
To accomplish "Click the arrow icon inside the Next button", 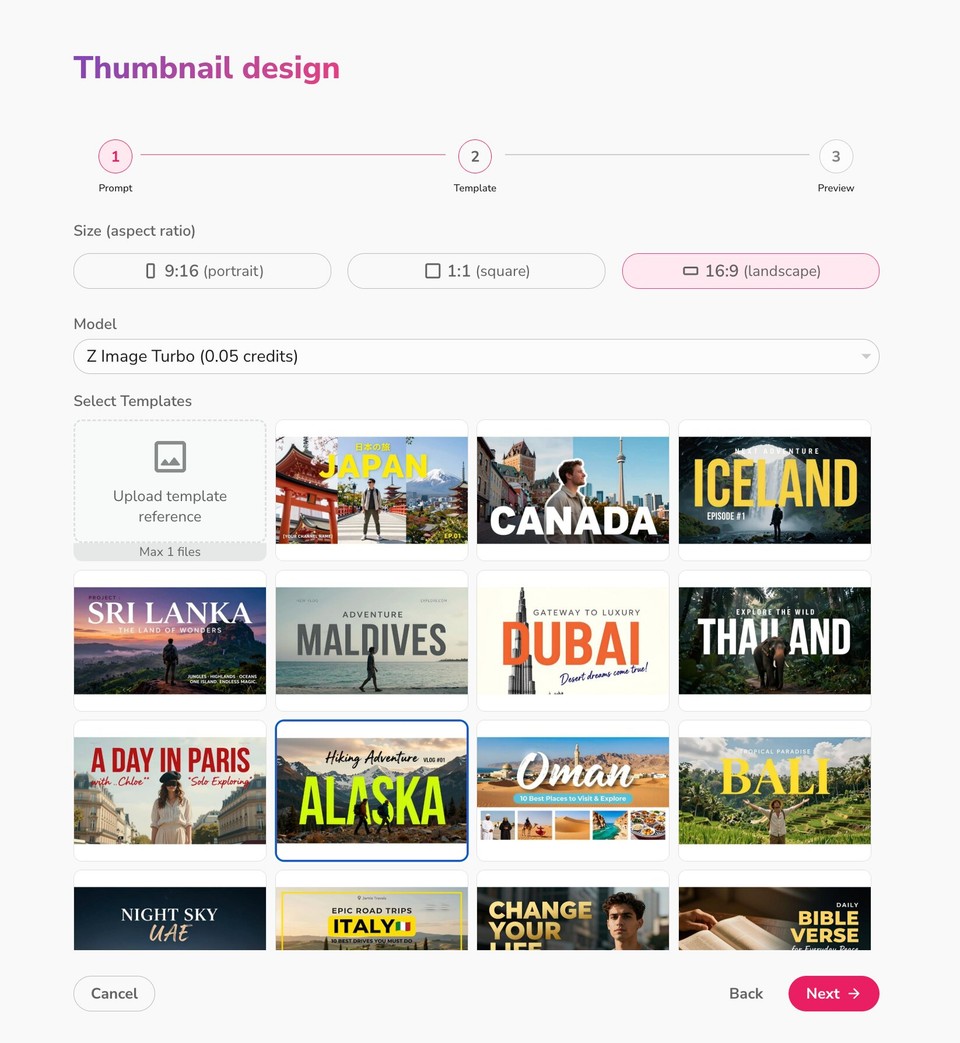I will point(853,993).
